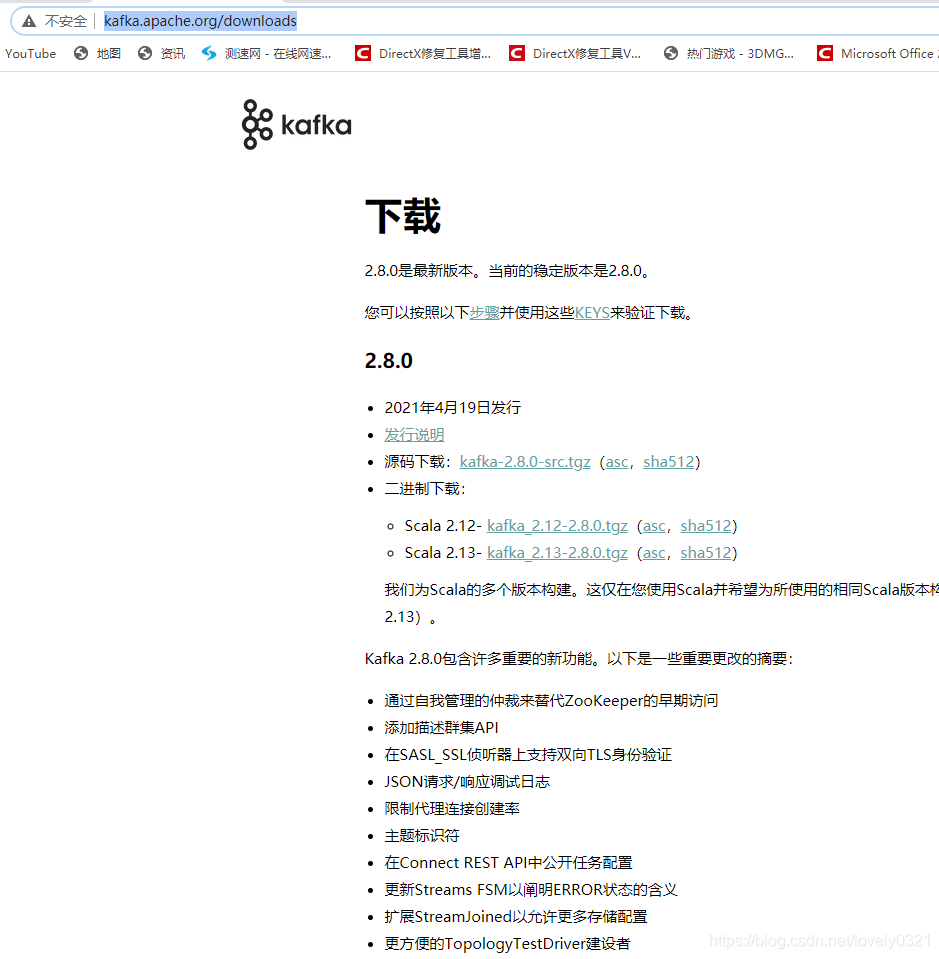Click the not-secure warning triangle icon
Screen dimensions: 939x959
coord(29,21)
